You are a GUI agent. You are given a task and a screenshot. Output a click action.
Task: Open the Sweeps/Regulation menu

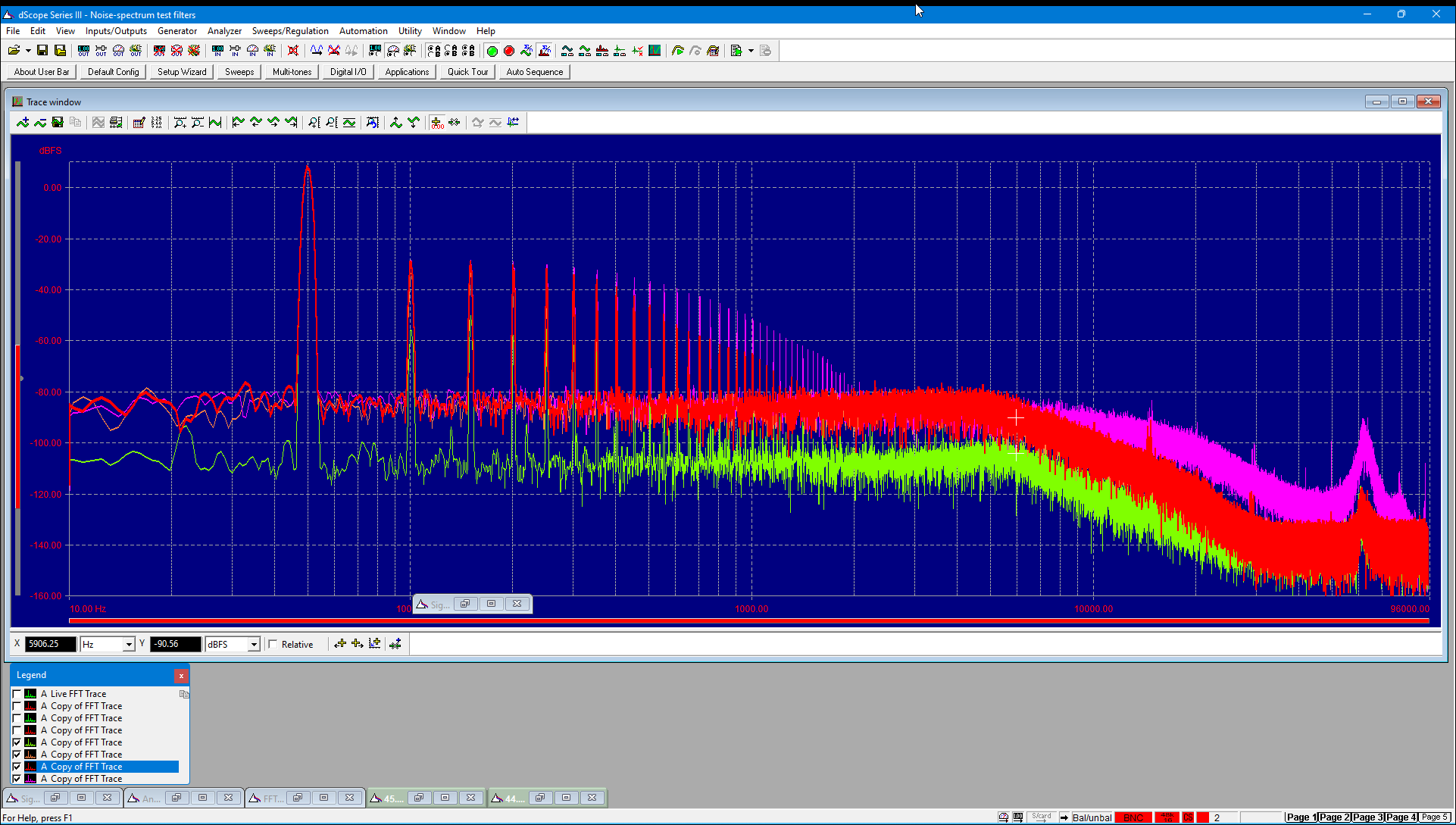coord(290,31)
